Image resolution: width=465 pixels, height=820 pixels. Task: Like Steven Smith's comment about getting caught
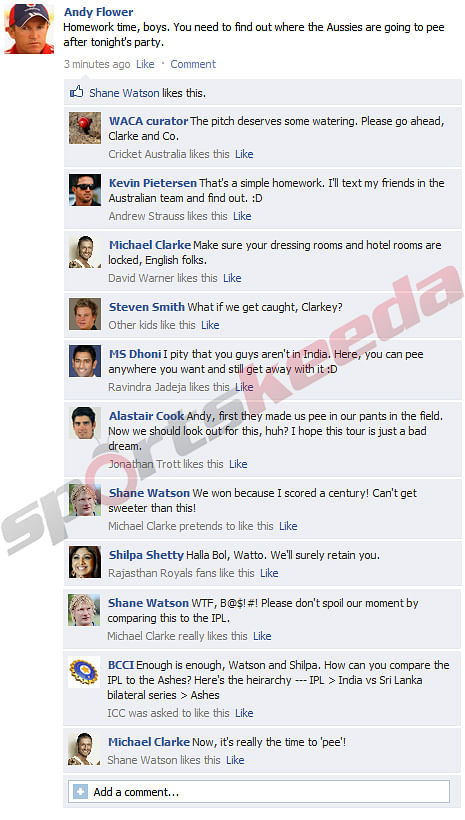[210, 325]
